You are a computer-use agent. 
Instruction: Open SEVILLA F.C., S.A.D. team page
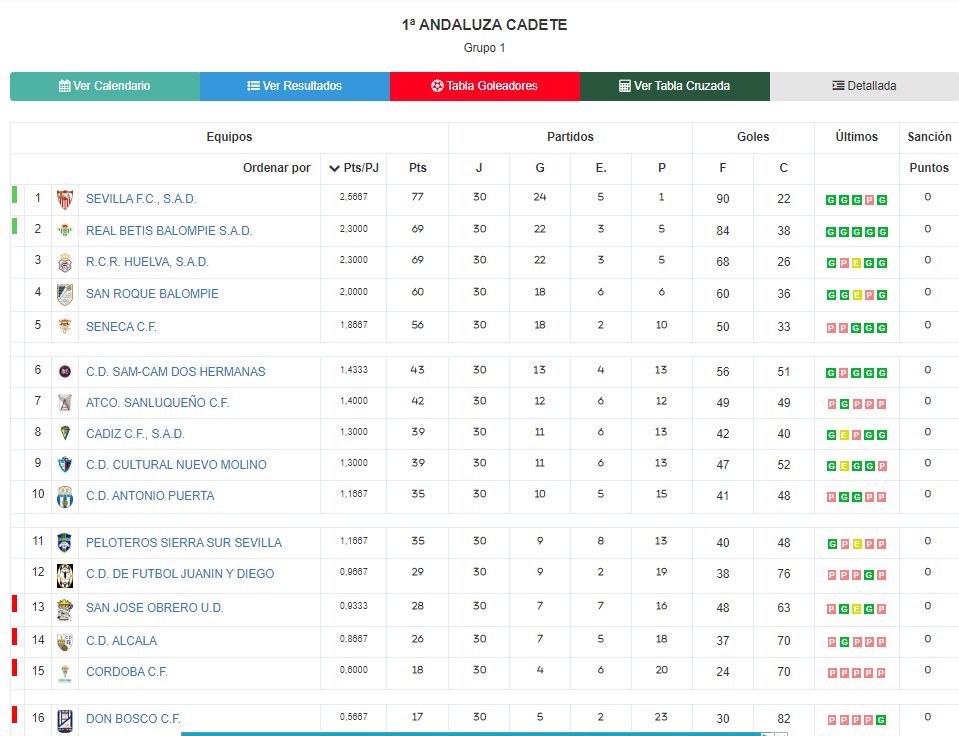(x=141, y=199)
